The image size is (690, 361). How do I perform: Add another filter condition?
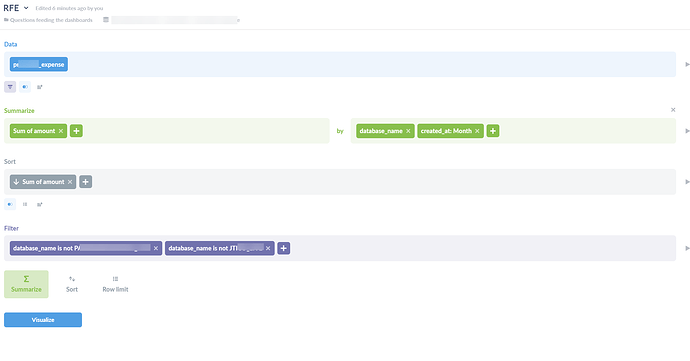(x=283, y=248)
